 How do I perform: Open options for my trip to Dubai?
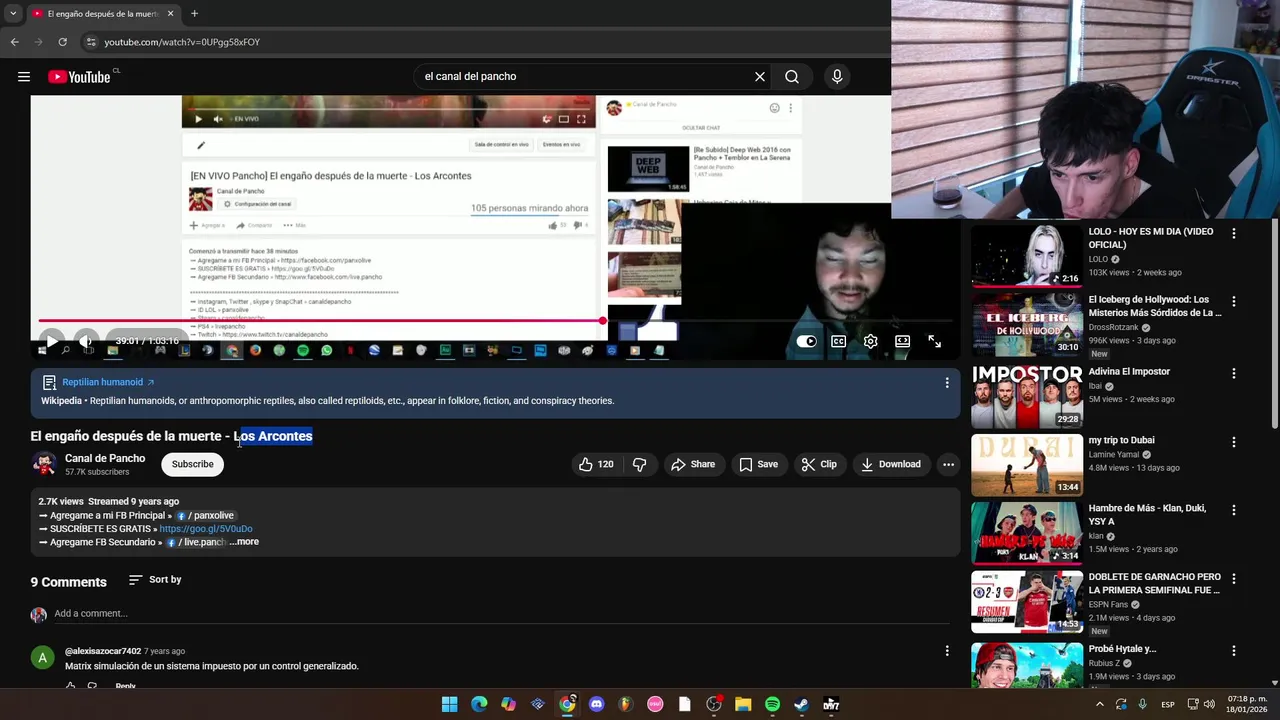coord(1234,441)
